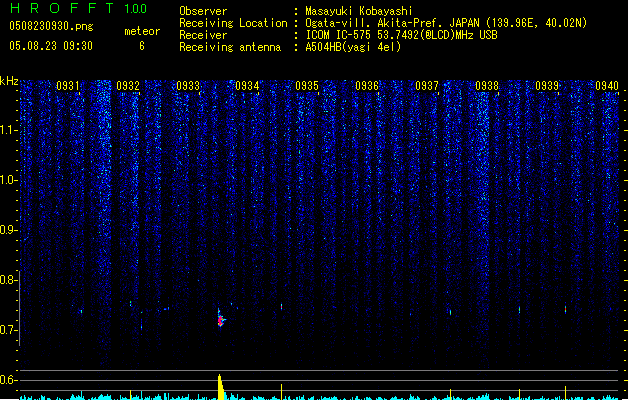The height and width of the screenshot is (400, 629).
Task: Click the meteor count value 6
Action: (x=142, y=46)
